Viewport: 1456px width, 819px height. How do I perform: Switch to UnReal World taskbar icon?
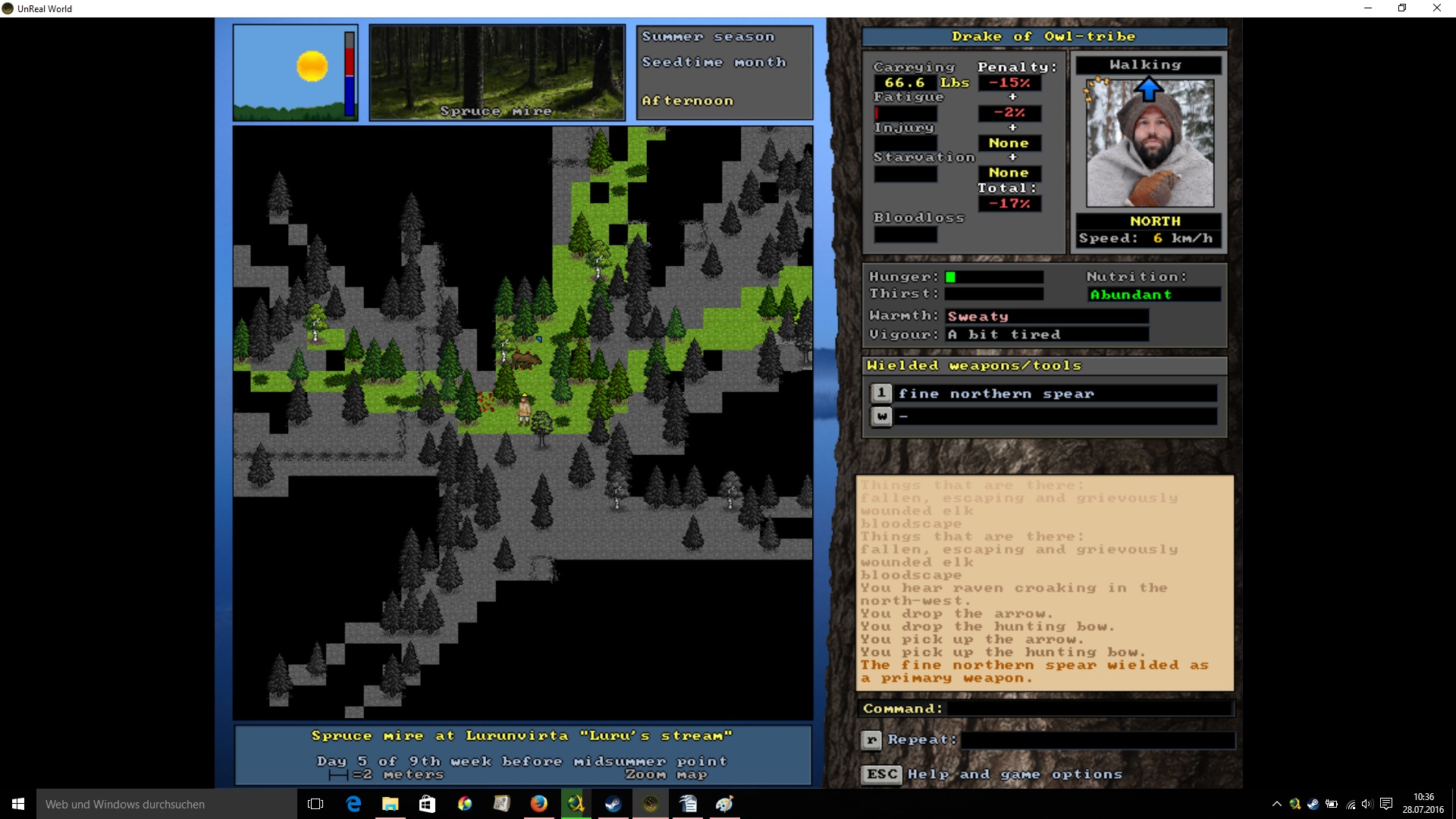[x=650, y=804]
